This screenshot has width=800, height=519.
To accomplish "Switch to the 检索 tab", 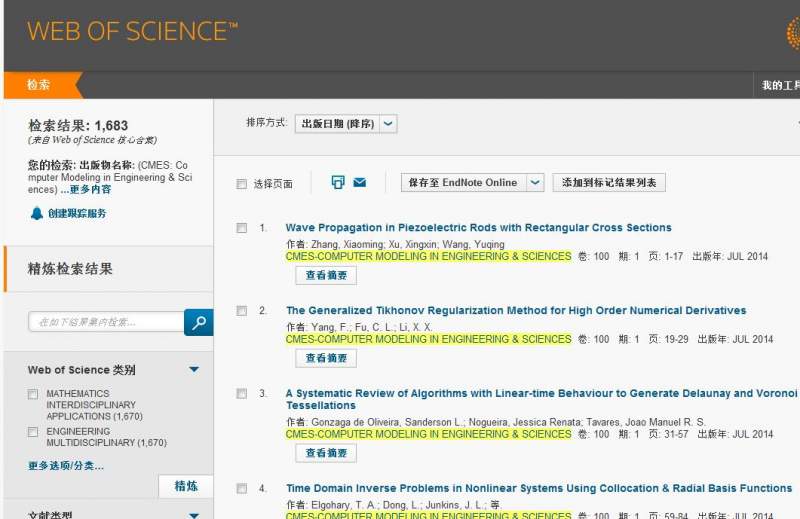I will point(39,85).
